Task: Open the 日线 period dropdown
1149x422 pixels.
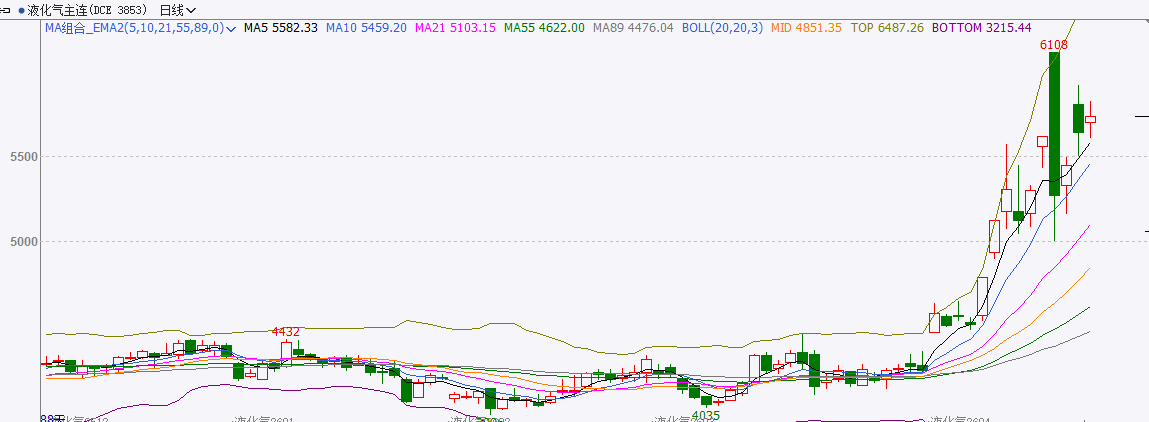Action: click(x=177, y=10)
